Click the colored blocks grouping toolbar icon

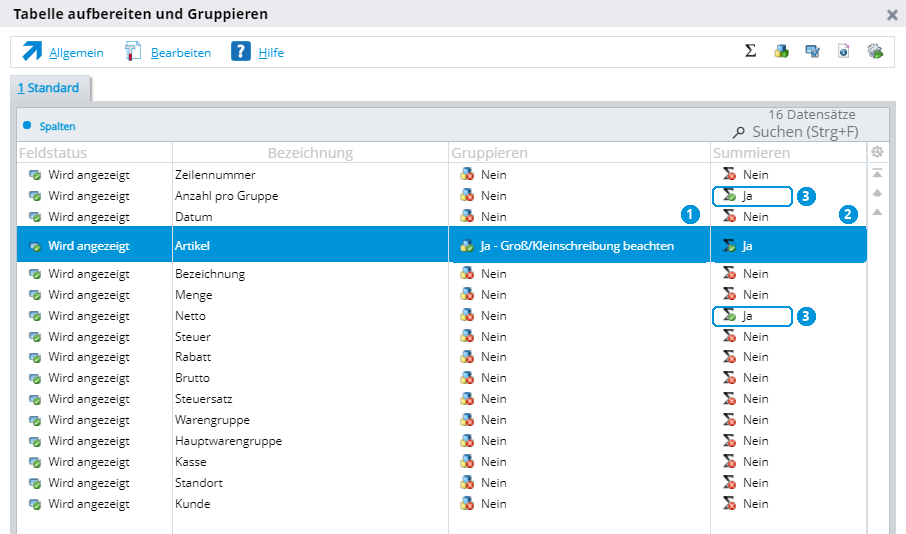click(781, 51)
